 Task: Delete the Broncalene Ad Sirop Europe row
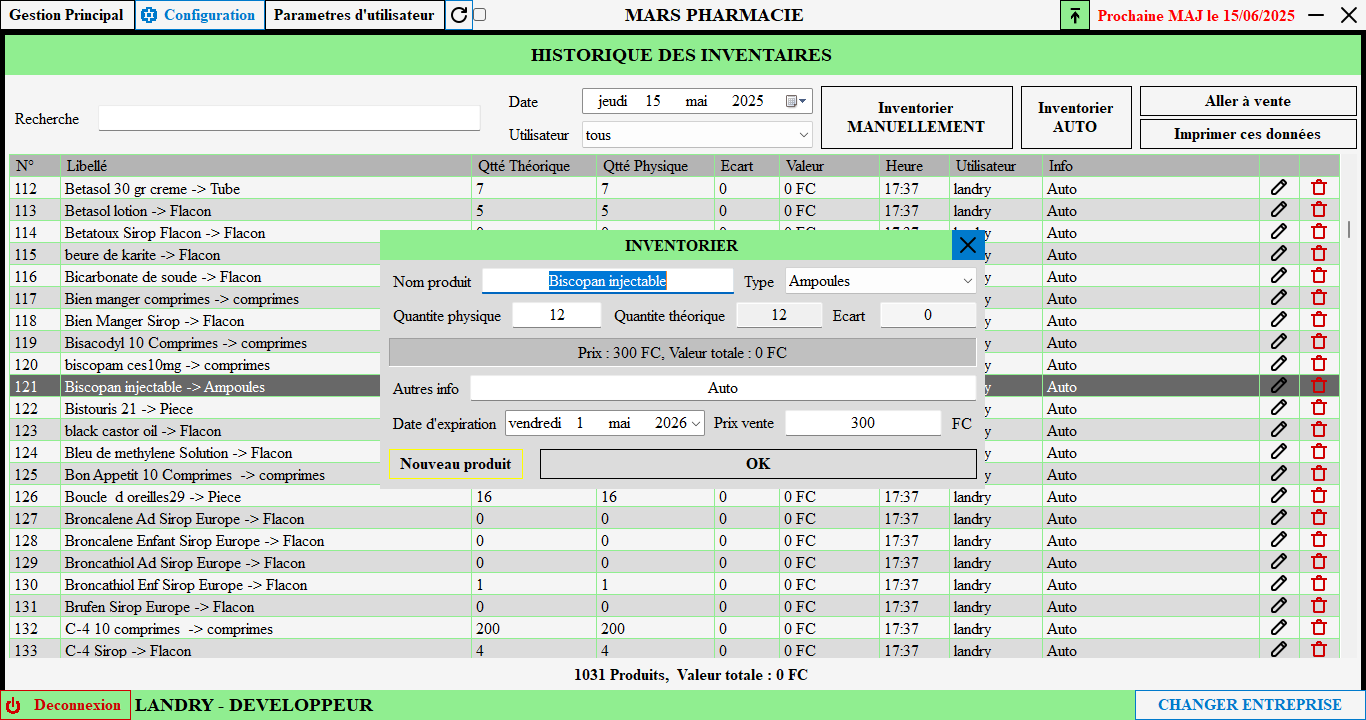point(1319,517)
